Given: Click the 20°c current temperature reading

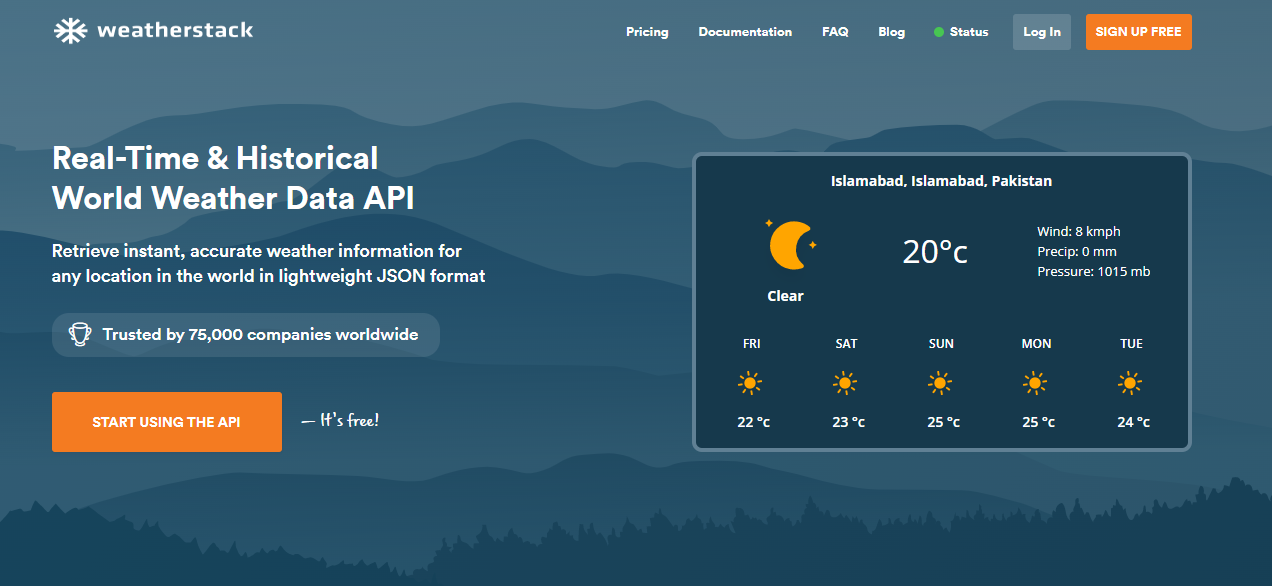Looking at the screenshot, I should (x=935, y=251).
